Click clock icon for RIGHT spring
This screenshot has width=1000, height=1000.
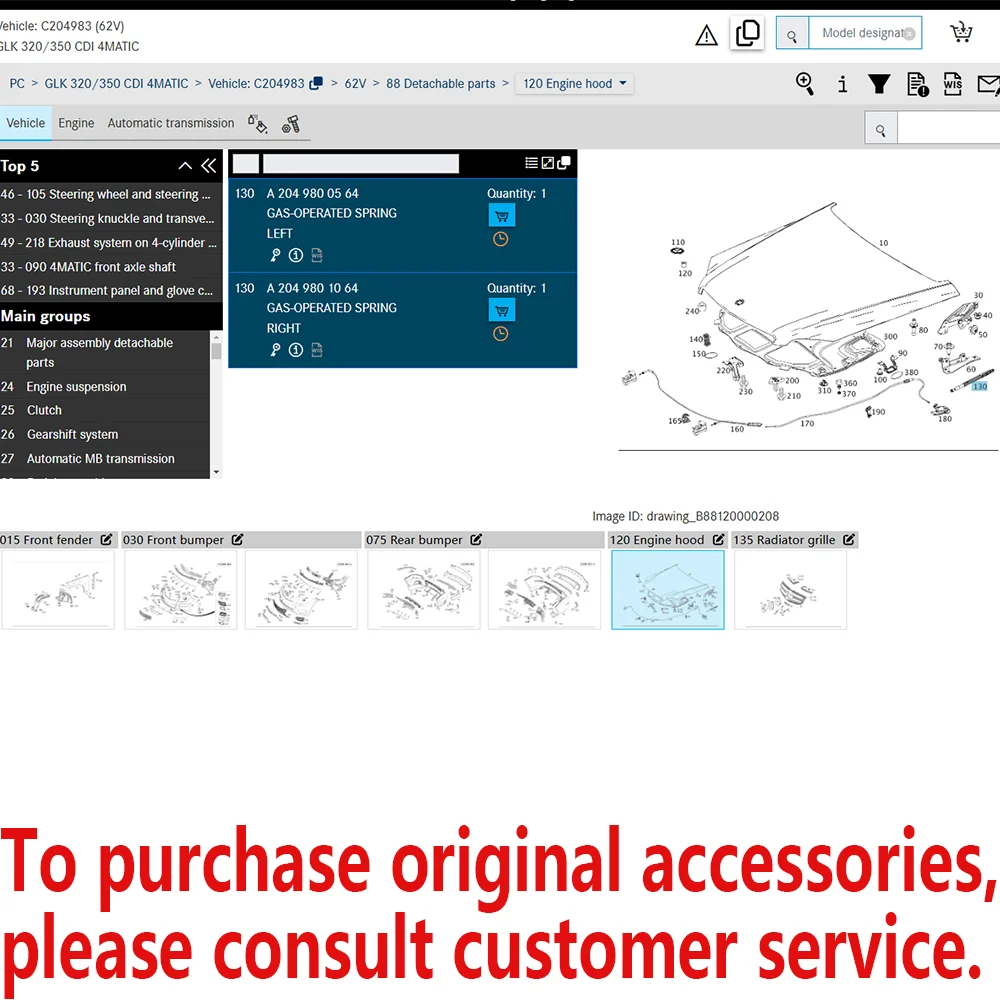point(501,334)
